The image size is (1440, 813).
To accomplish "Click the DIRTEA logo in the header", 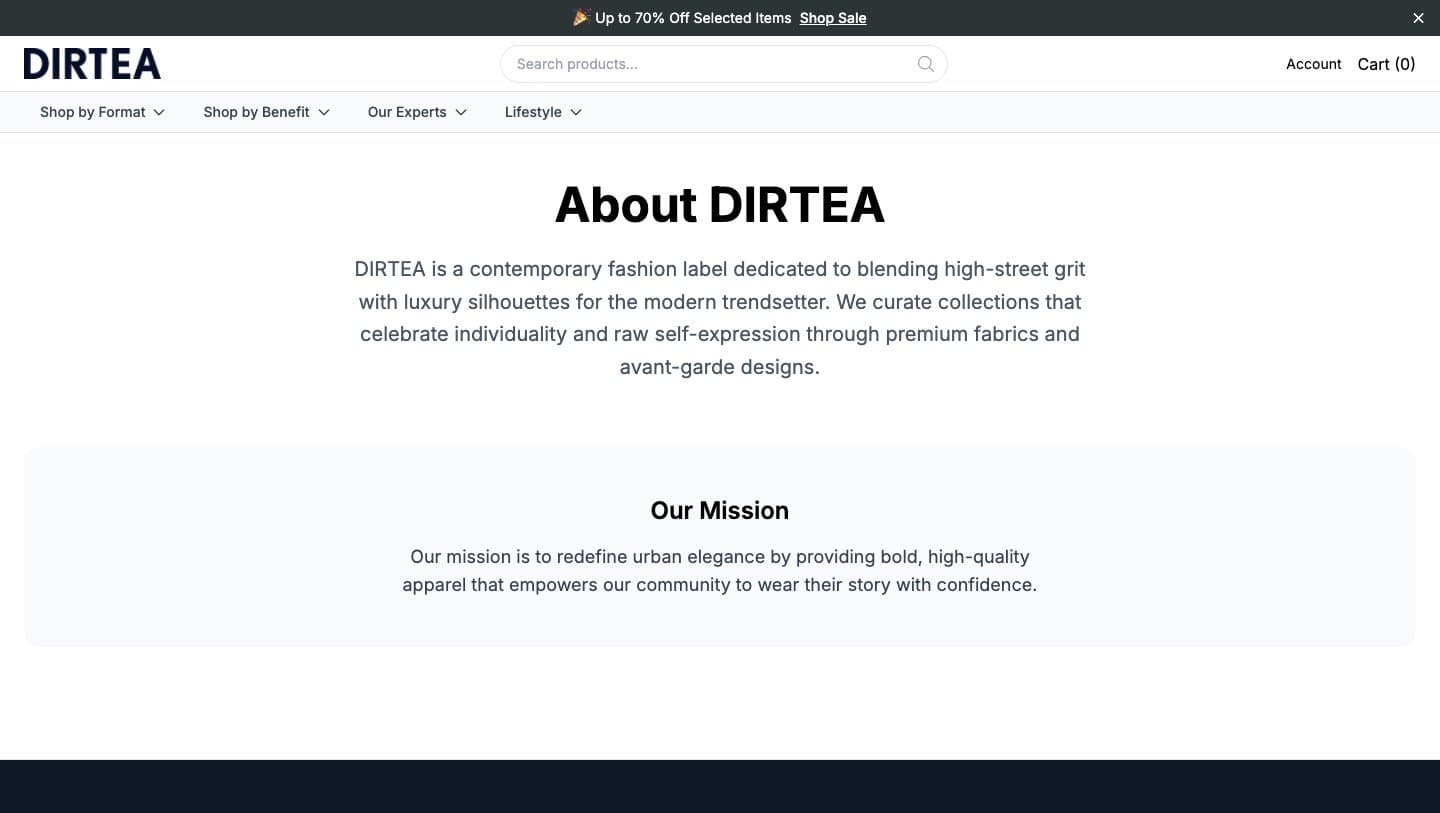I will click(x=92, y=64).
